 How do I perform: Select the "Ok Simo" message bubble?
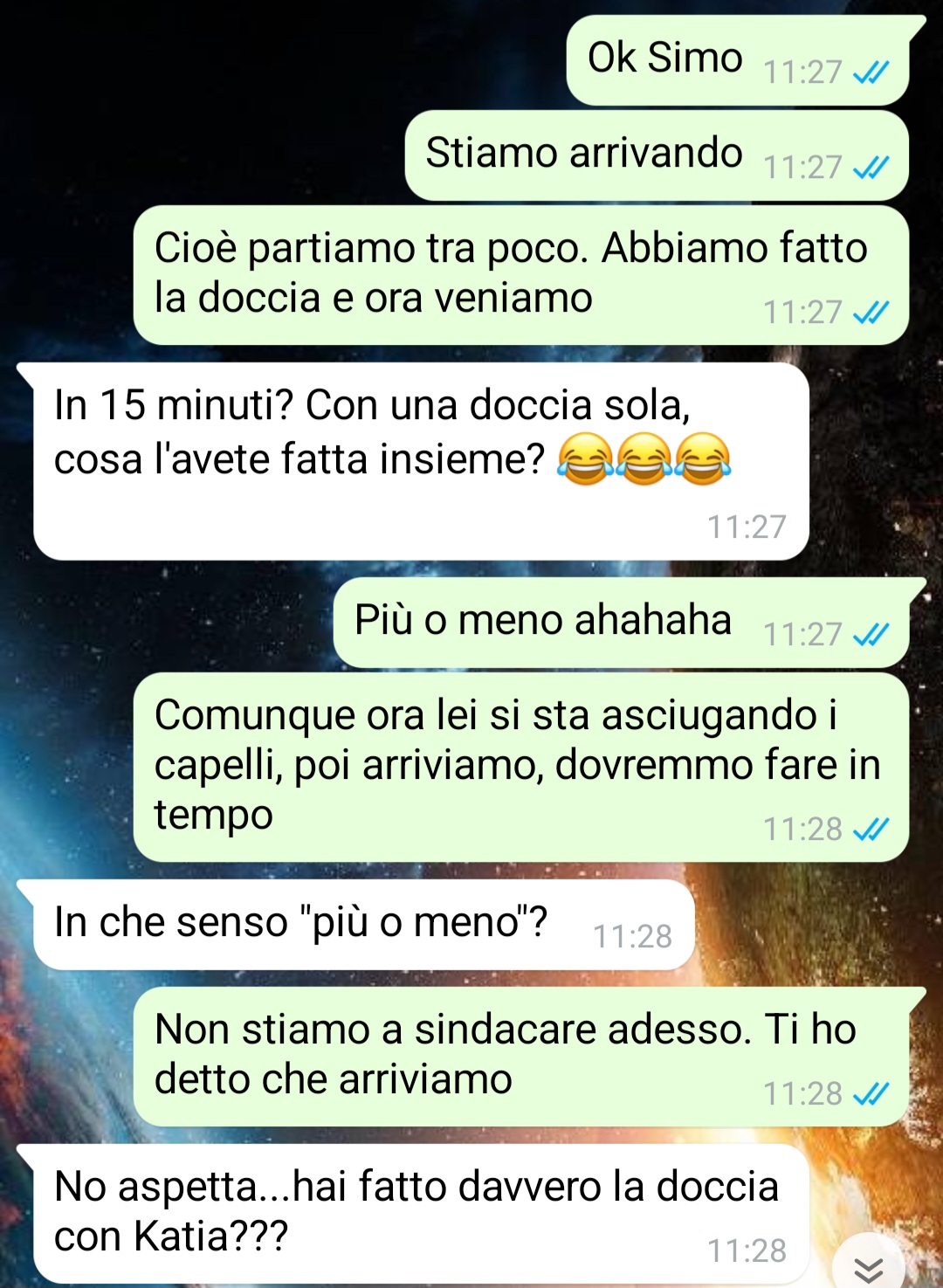(739, 60)
